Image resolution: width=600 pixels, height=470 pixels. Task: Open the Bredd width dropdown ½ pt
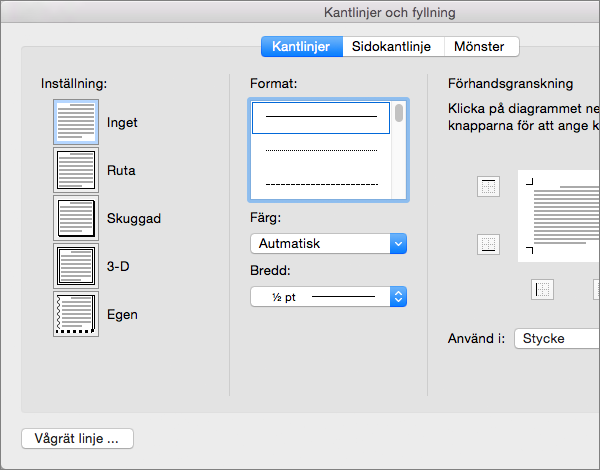point(328,297)
